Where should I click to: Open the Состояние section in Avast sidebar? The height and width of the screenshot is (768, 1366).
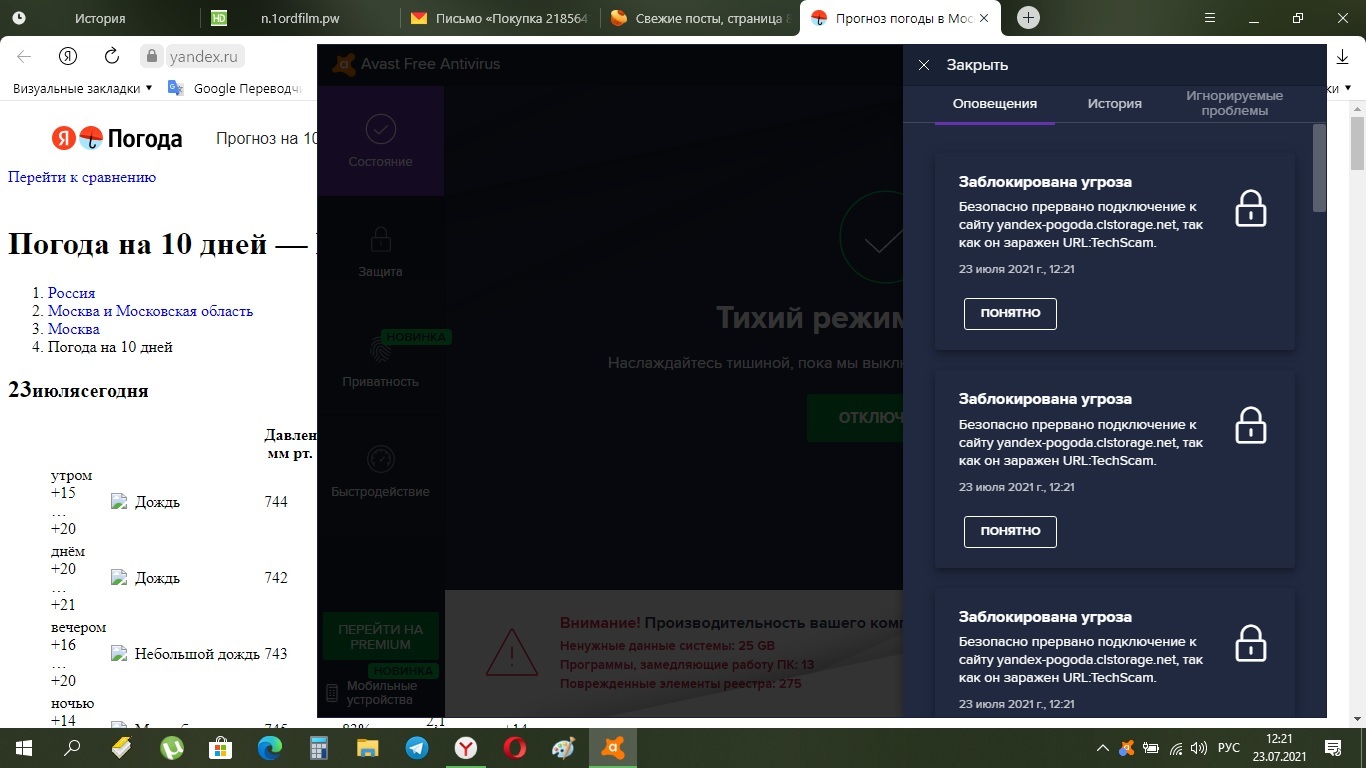(380, 140)
